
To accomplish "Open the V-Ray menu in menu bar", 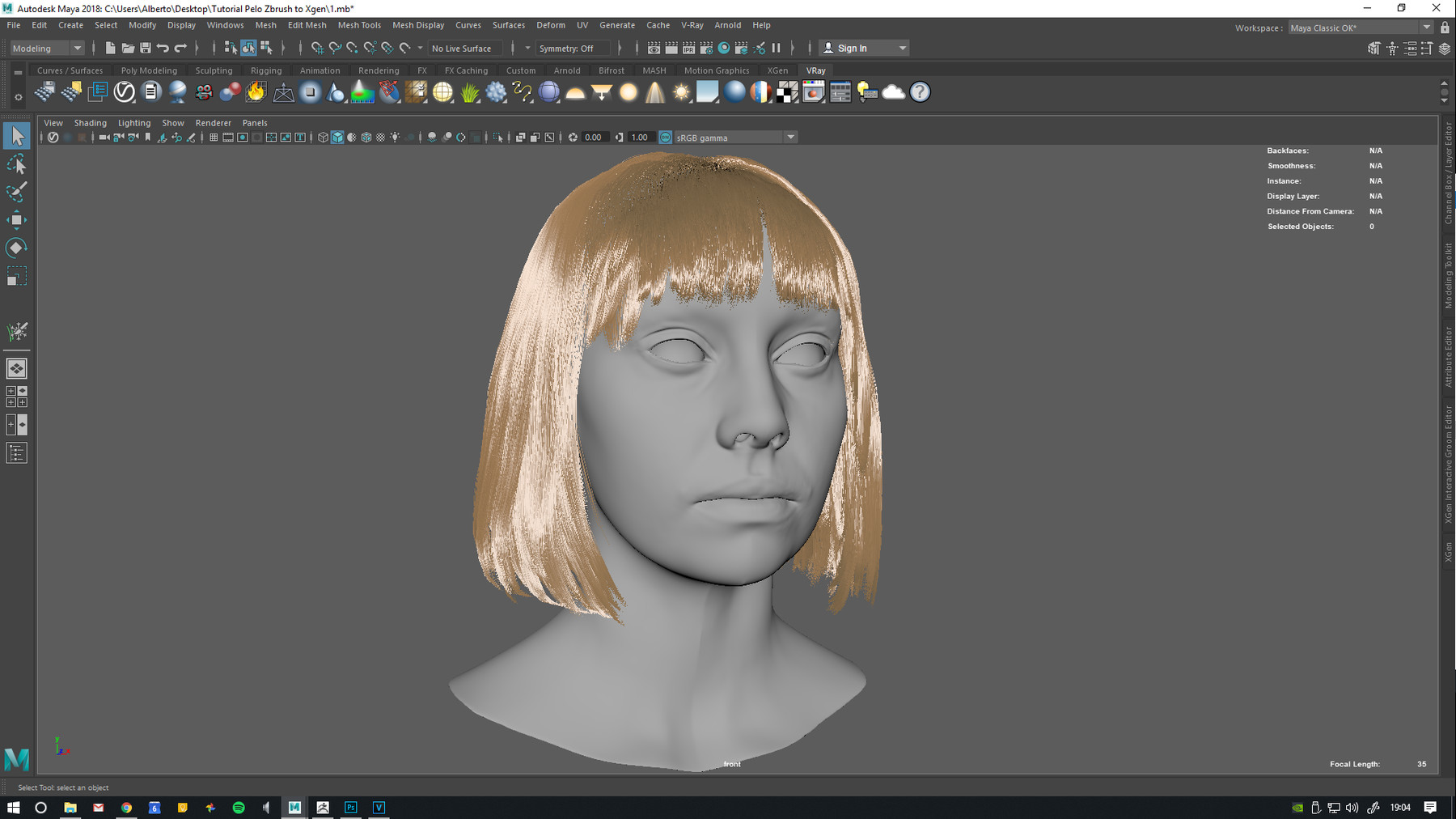I will [692, 25].
